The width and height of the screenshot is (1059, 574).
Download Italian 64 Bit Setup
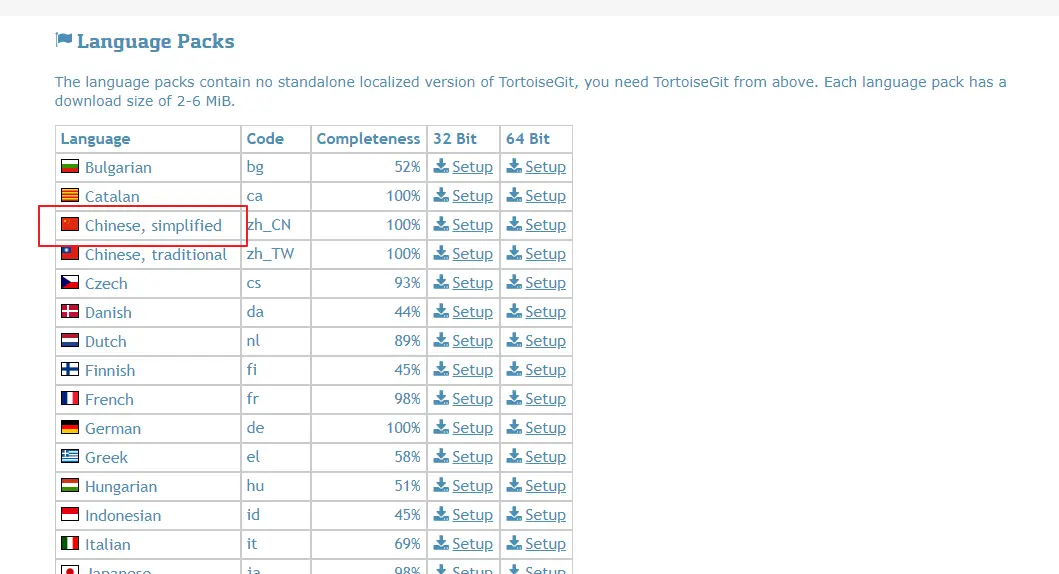pyautogui.click(x=536, y=544)
